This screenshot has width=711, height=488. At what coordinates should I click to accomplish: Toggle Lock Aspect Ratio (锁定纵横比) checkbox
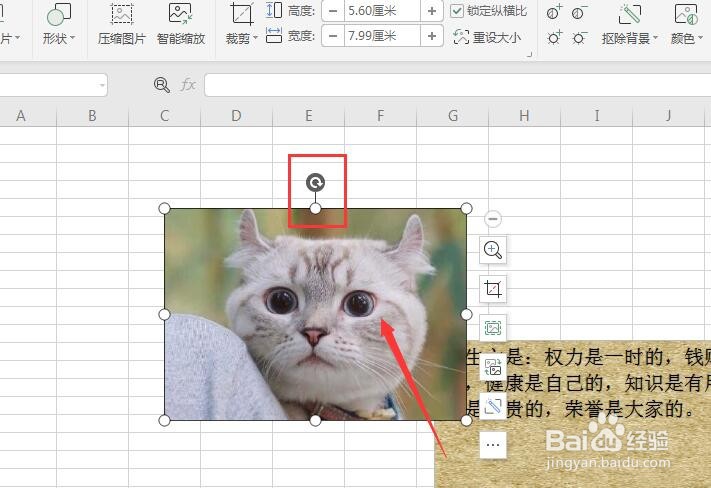coord(457,10)
